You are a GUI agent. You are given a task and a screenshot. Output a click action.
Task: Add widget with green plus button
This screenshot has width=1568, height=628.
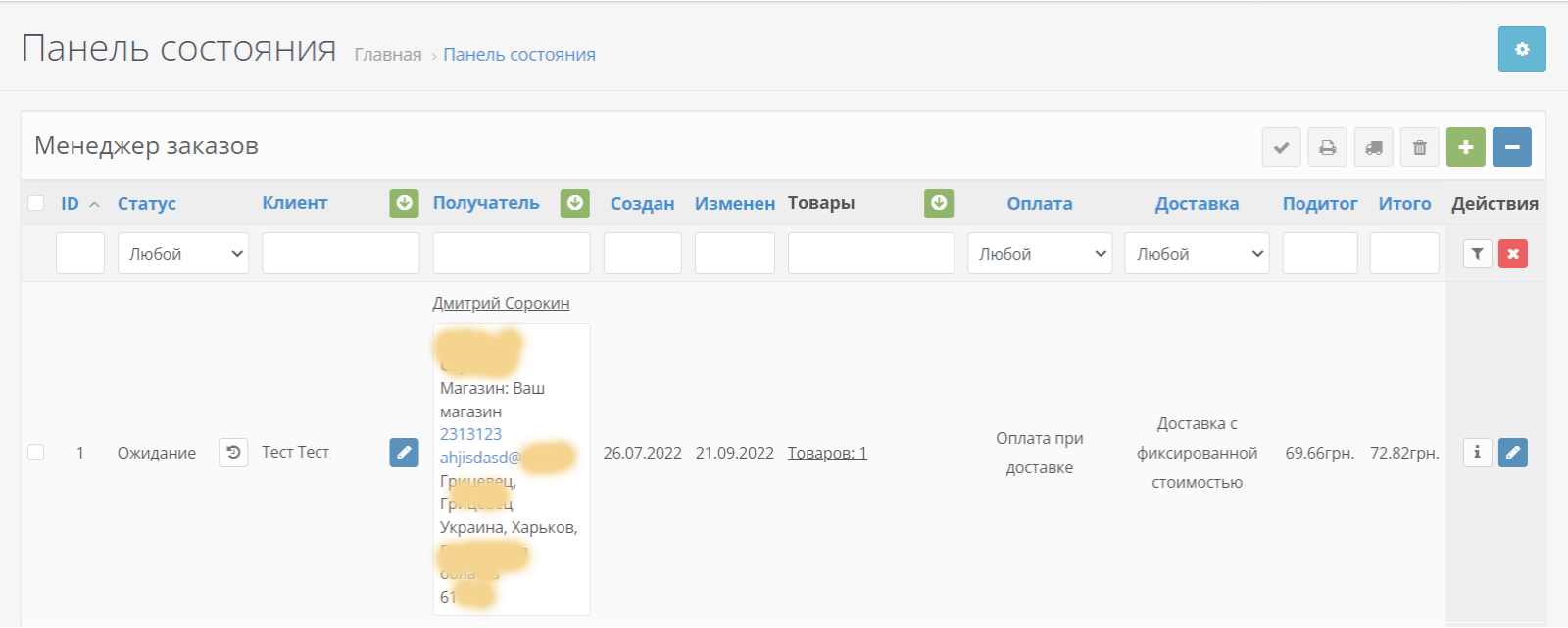pos(1466,148)
